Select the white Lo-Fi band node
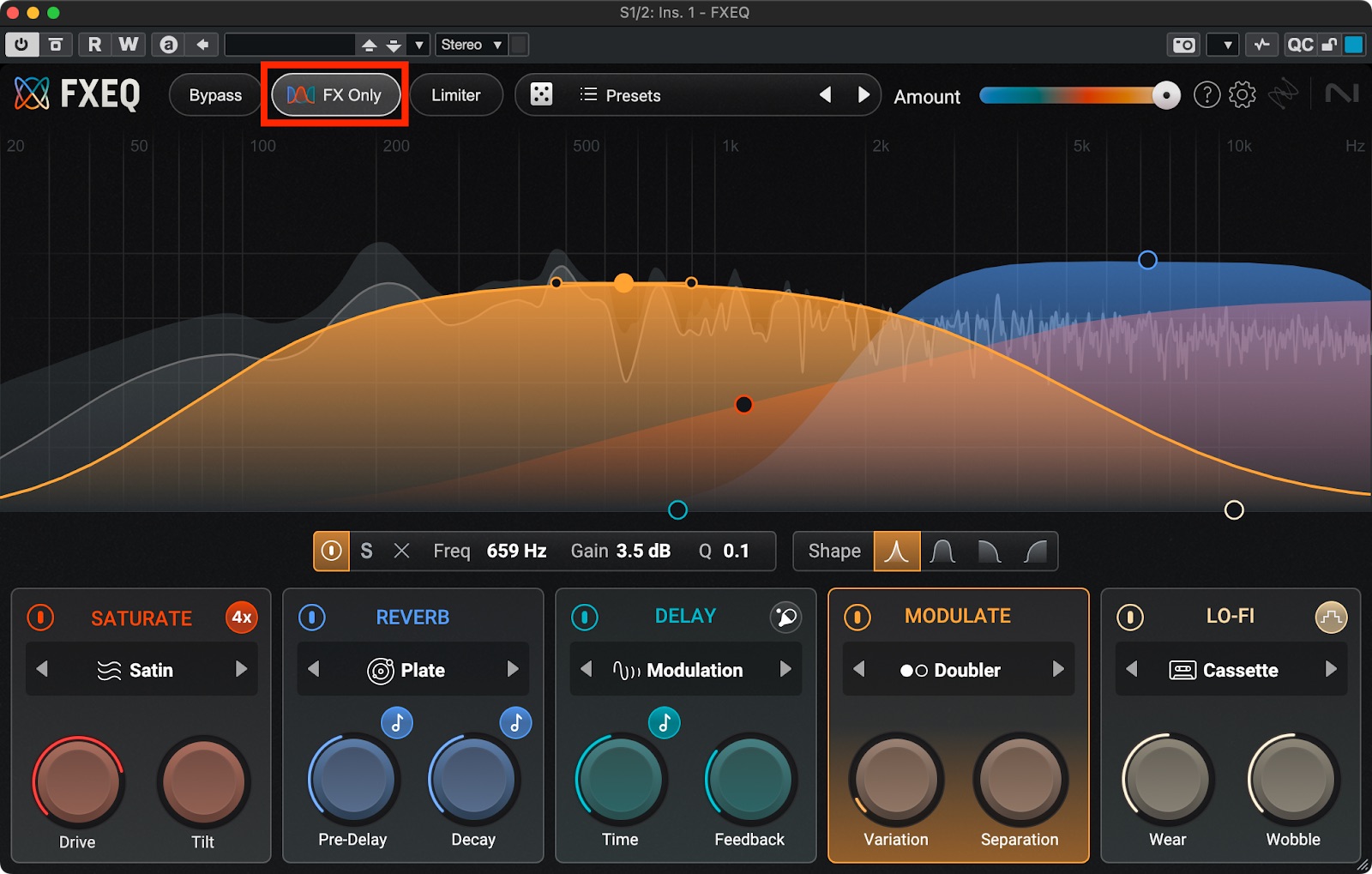Image resolution: width=1372 pixels, height=874 pixels. tap(1234, 510)
